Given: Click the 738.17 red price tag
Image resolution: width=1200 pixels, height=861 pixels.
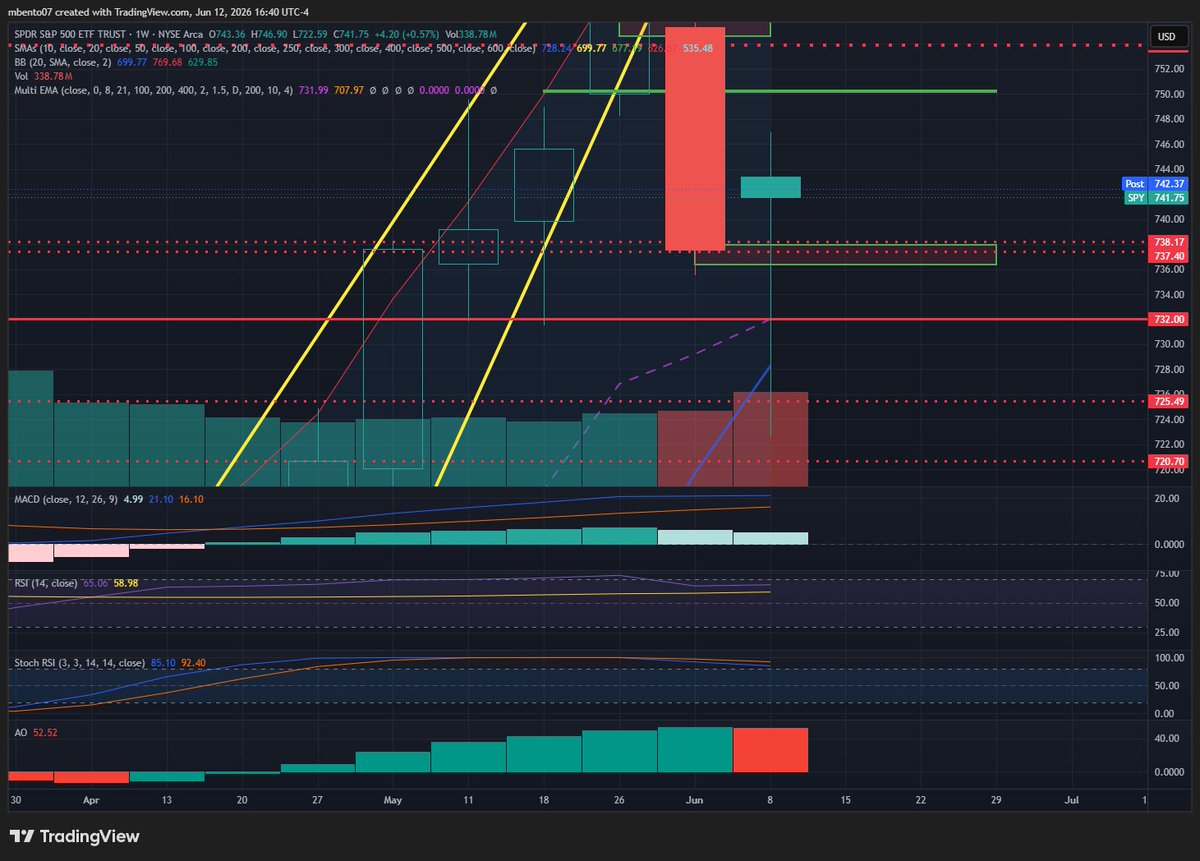Looking at the screenshot, I should [x=1169, y=242].
